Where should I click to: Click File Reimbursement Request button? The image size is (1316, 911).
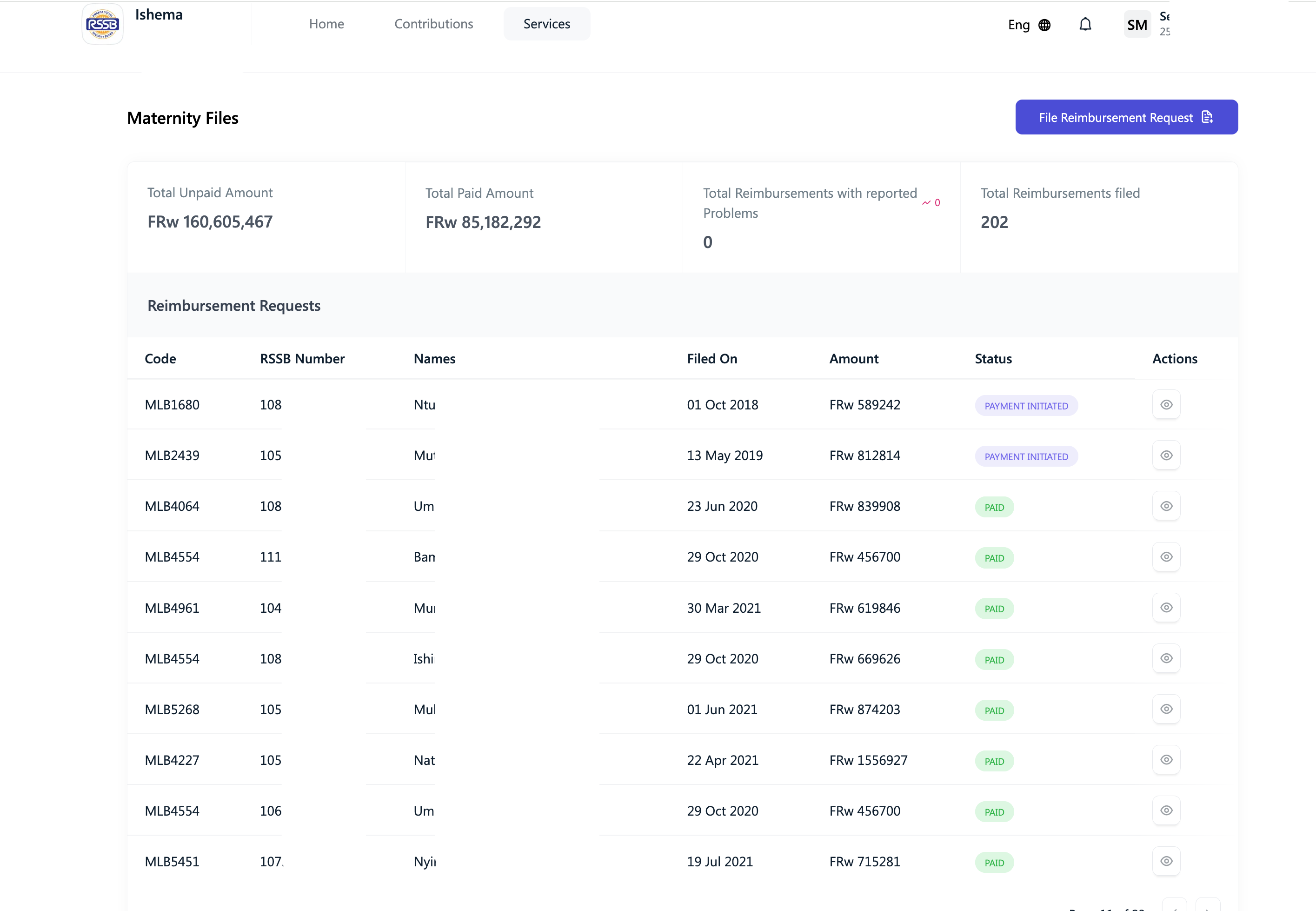[1126, 118]
